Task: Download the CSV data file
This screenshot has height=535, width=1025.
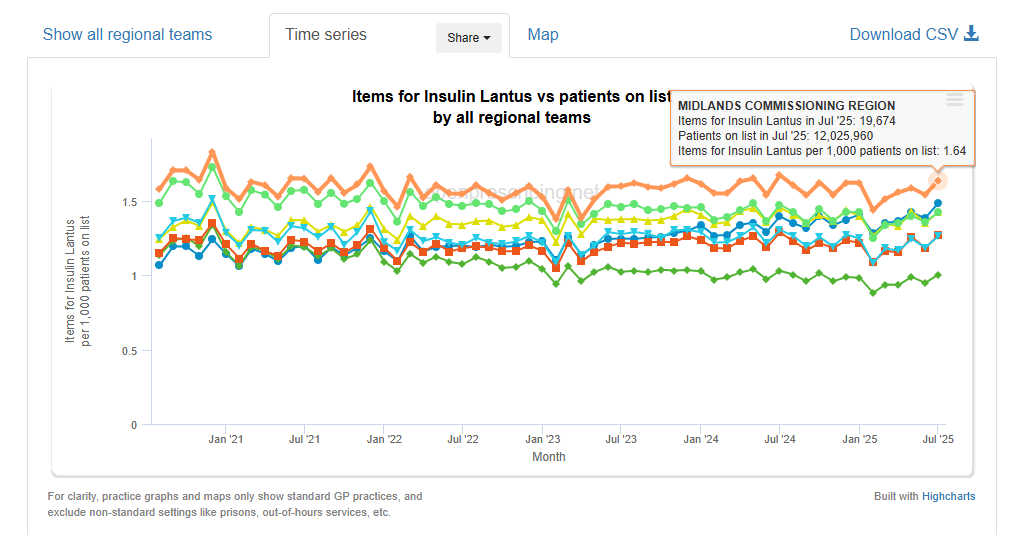Action: [902, 35]
